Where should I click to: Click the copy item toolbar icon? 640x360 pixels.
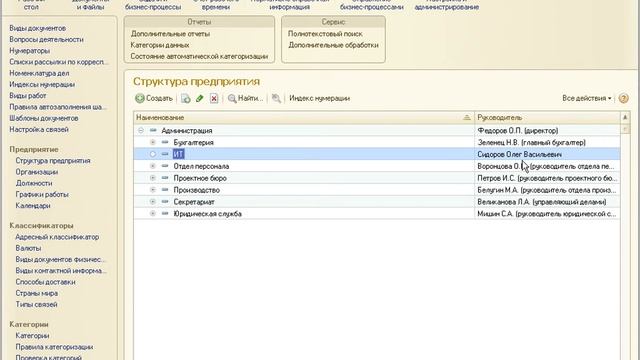click(186, 98)
